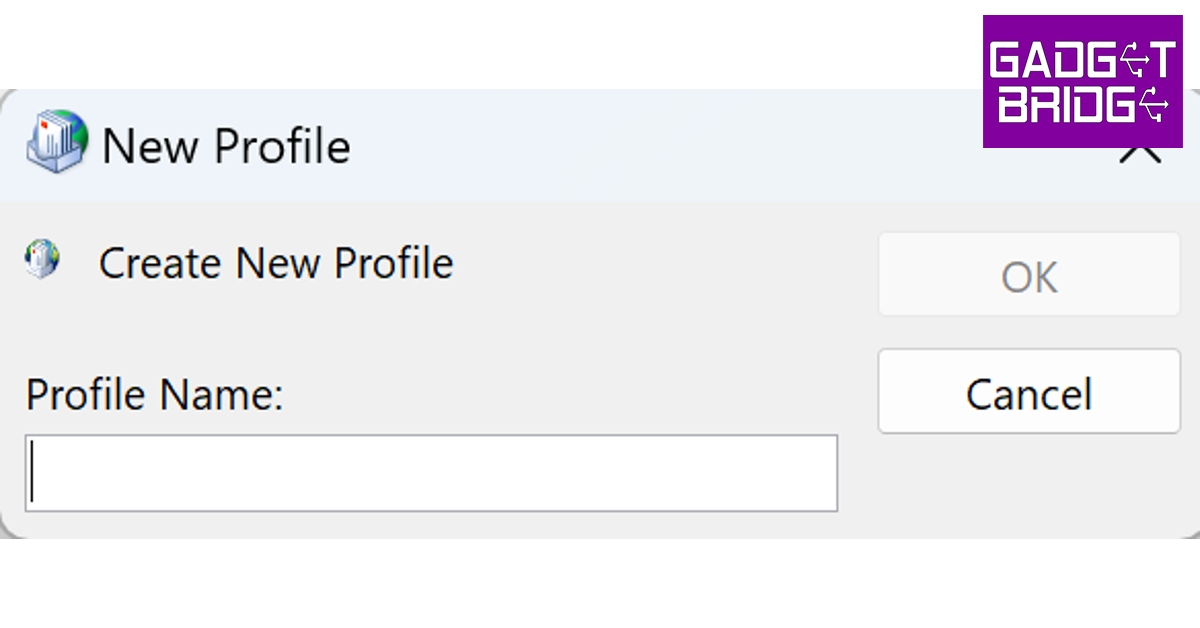
Task: Click the text cursor inside Profile Name box
Action: pos(33,473)
